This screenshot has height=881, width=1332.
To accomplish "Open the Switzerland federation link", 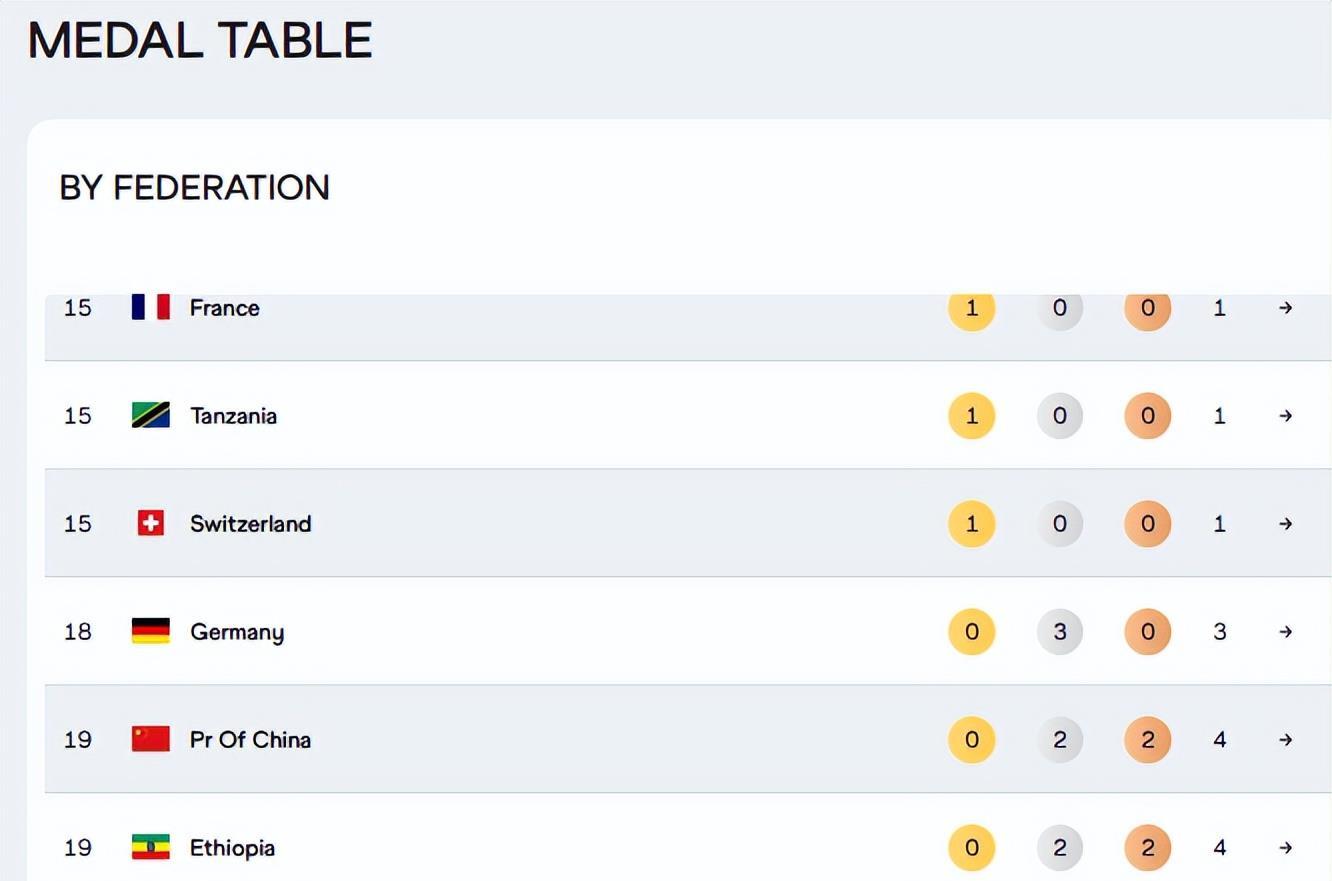I will point(250,523).
